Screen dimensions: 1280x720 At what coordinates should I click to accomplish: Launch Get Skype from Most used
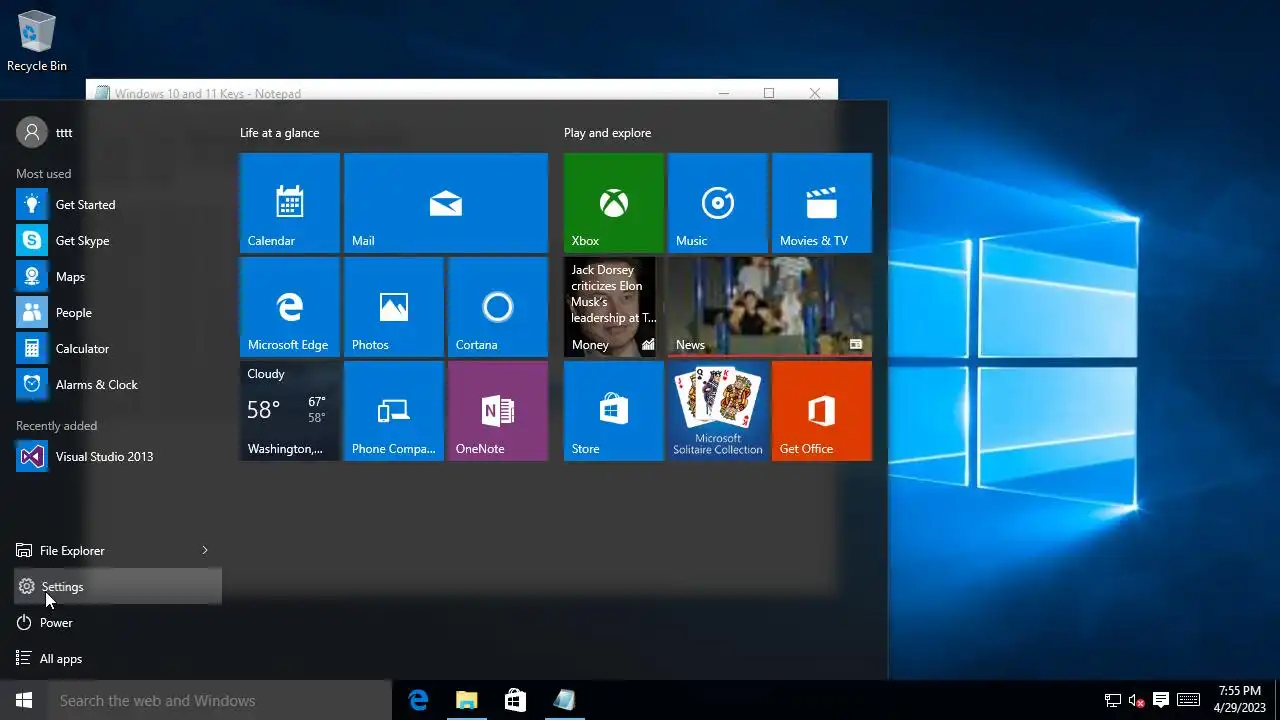(118, 241)
